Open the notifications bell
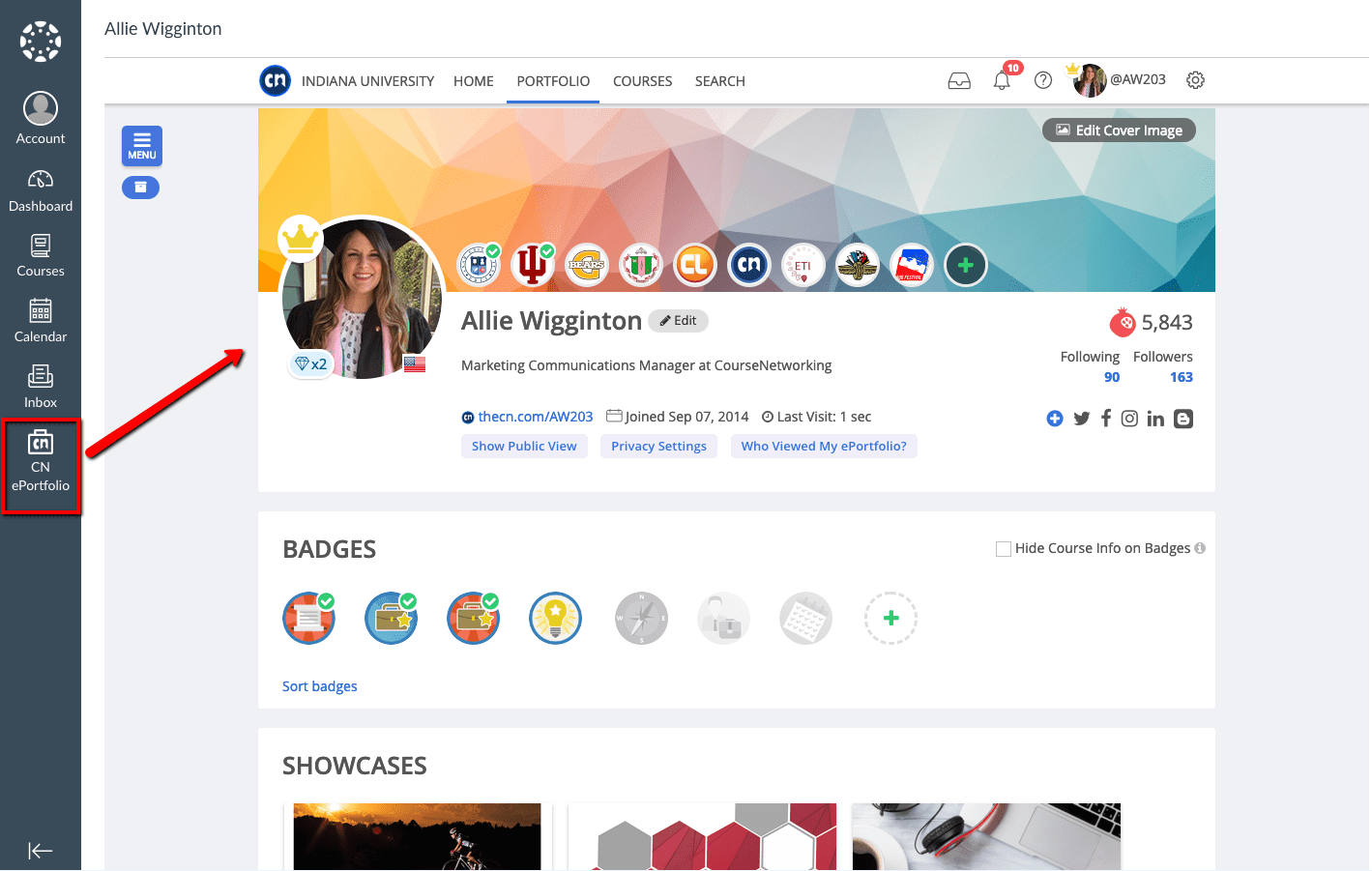 click(x=1002, y=80)
